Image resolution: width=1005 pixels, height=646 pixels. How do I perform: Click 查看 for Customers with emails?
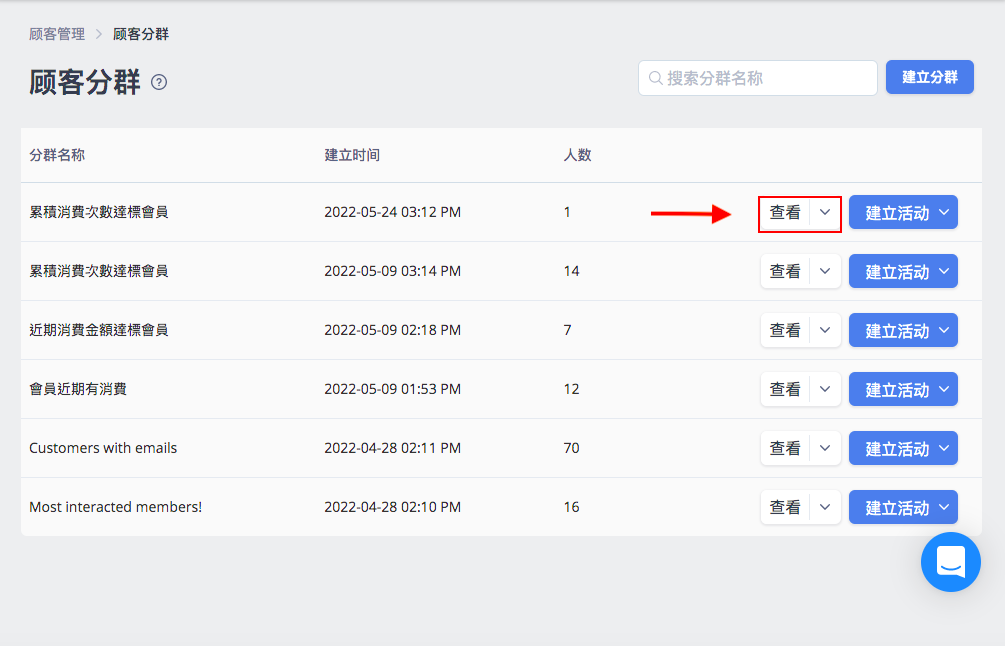pyautogui.click(x=785, y=448)
